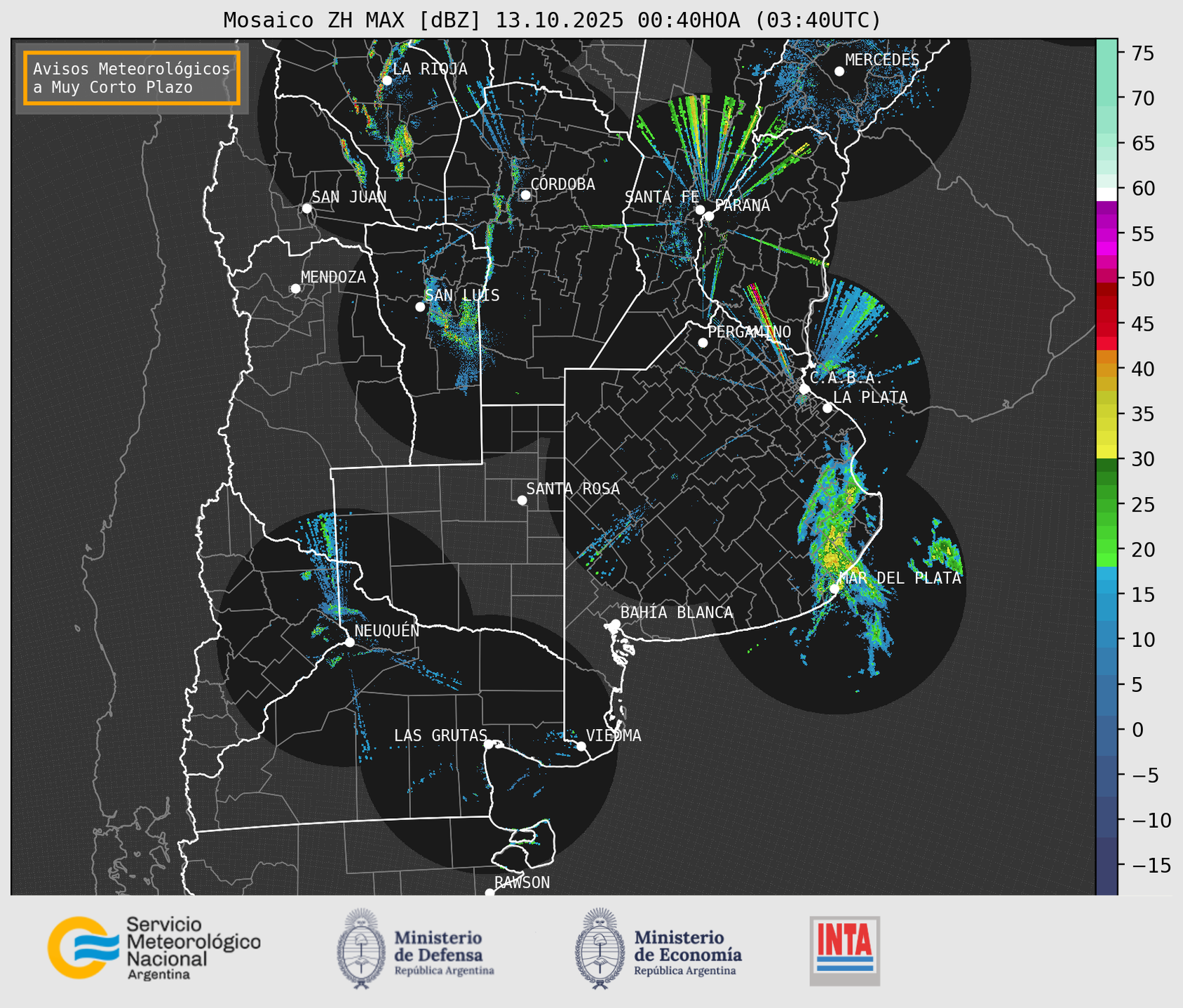Viewport: 1183px width, 1008px height.
Task: Click the Servicio Meteorológico Nacional logo
Action: click(x=153, y=948)
